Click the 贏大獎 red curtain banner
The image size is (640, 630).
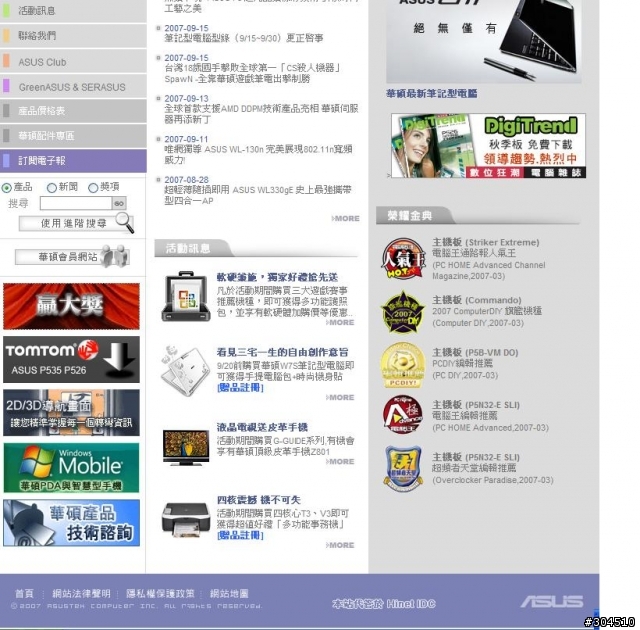coord(71,306)
